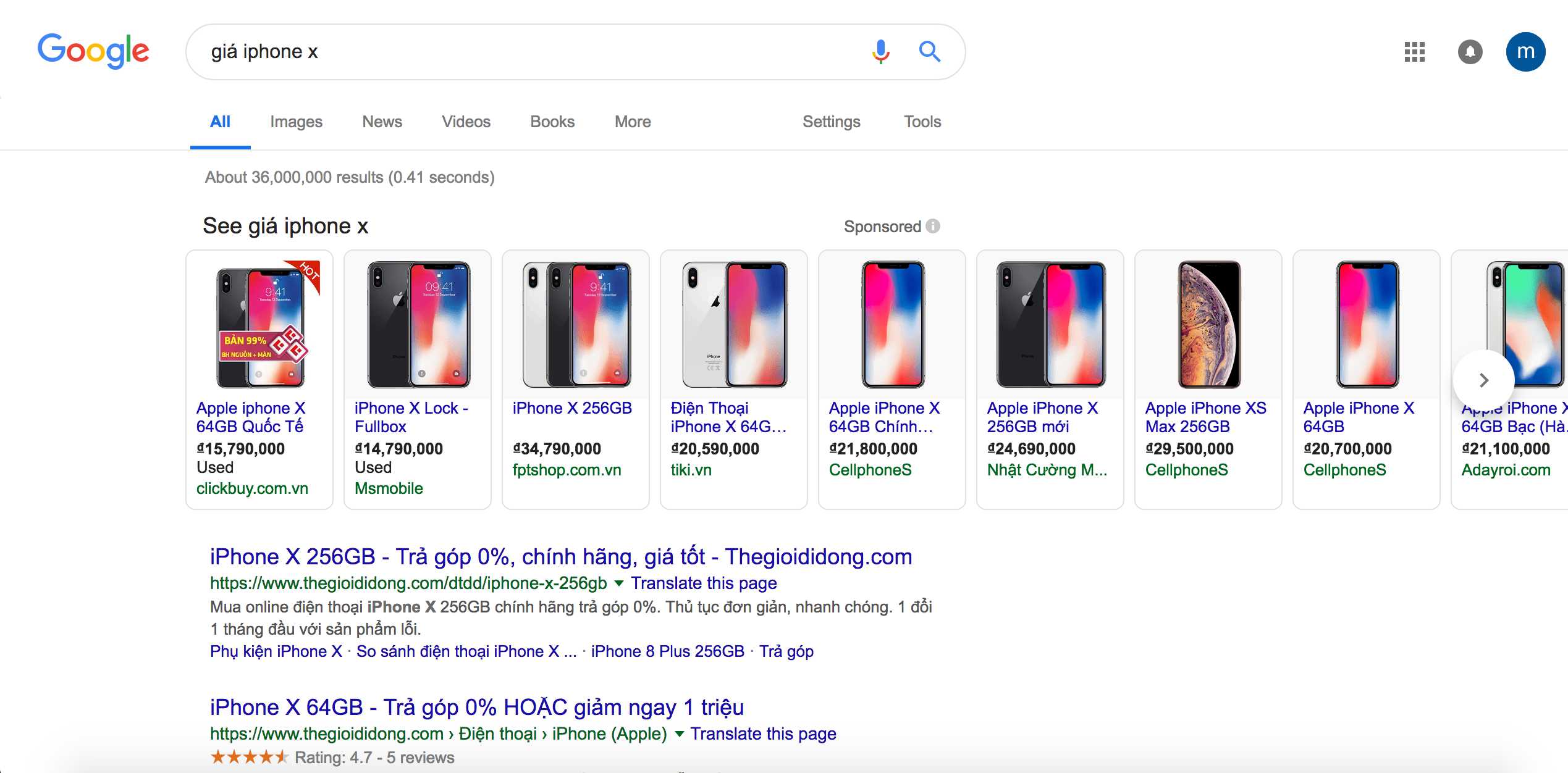Image resolution: width=1568 pixels, height=773 pixels.
Task: Open search Settings
Action: (831, 122)
